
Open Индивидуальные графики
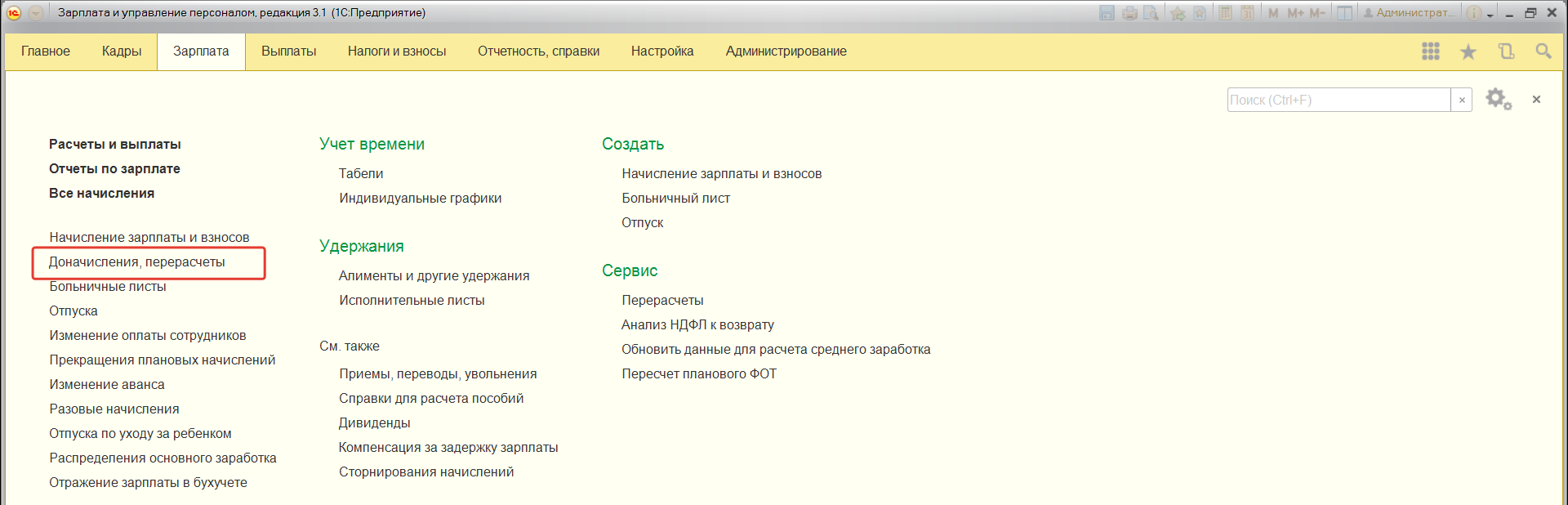421,198
